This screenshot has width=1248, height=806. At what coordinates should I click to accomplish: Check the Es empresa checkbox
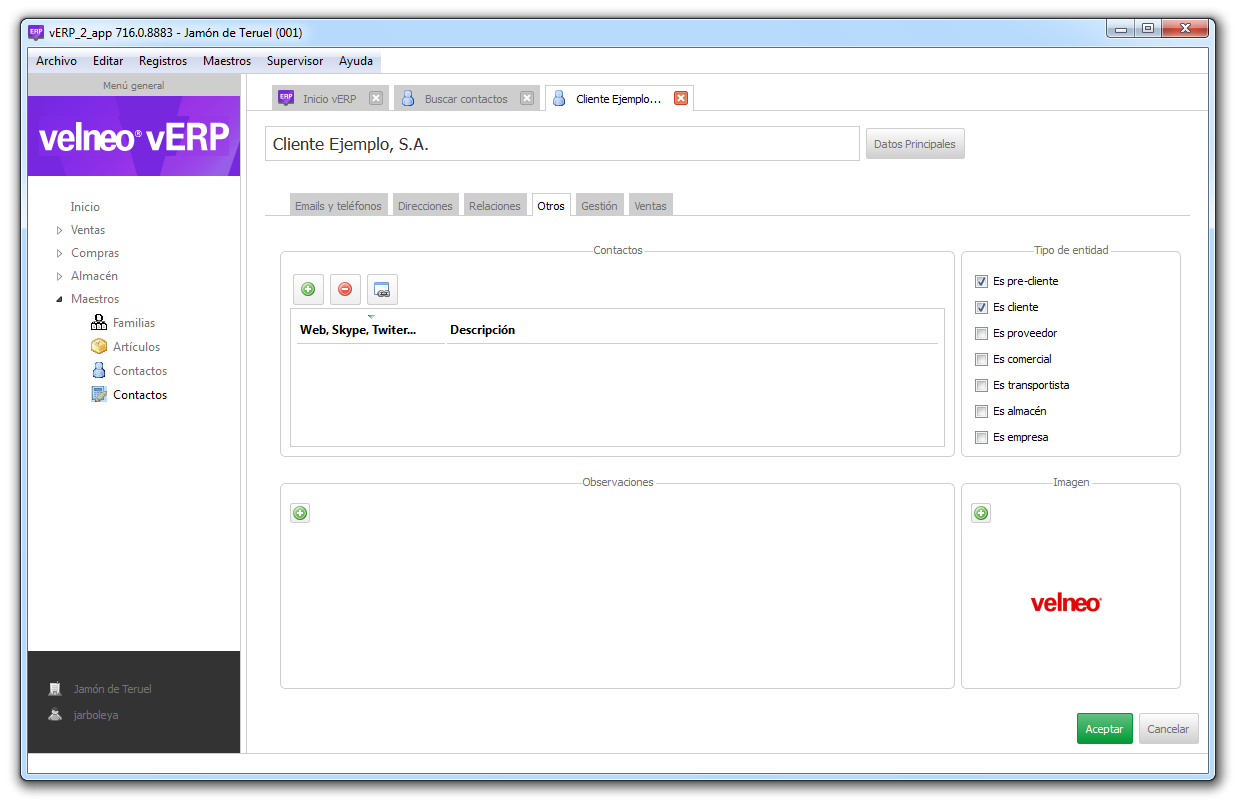coord(982,438)
